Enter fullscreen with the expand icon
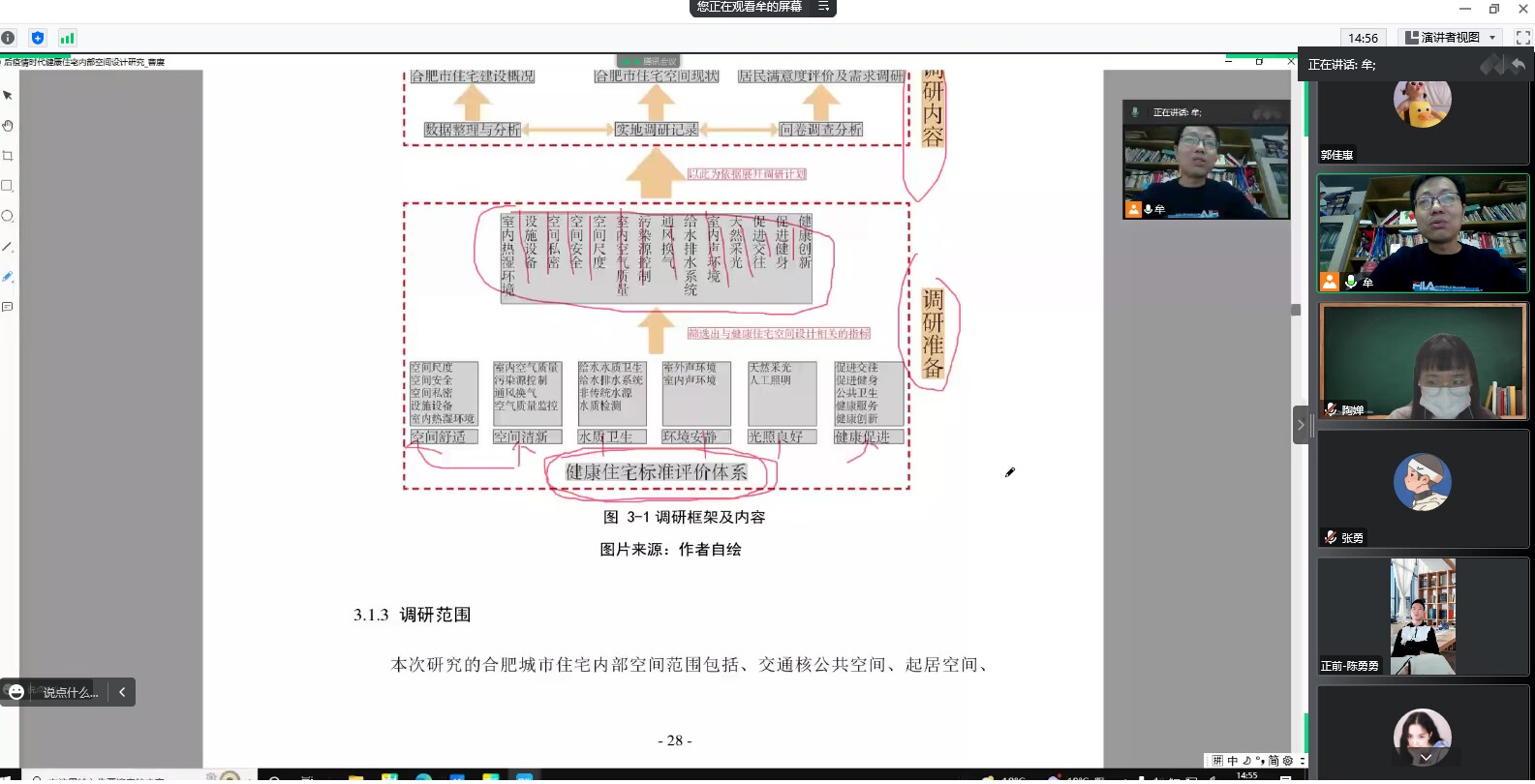 pos(1523,38)
